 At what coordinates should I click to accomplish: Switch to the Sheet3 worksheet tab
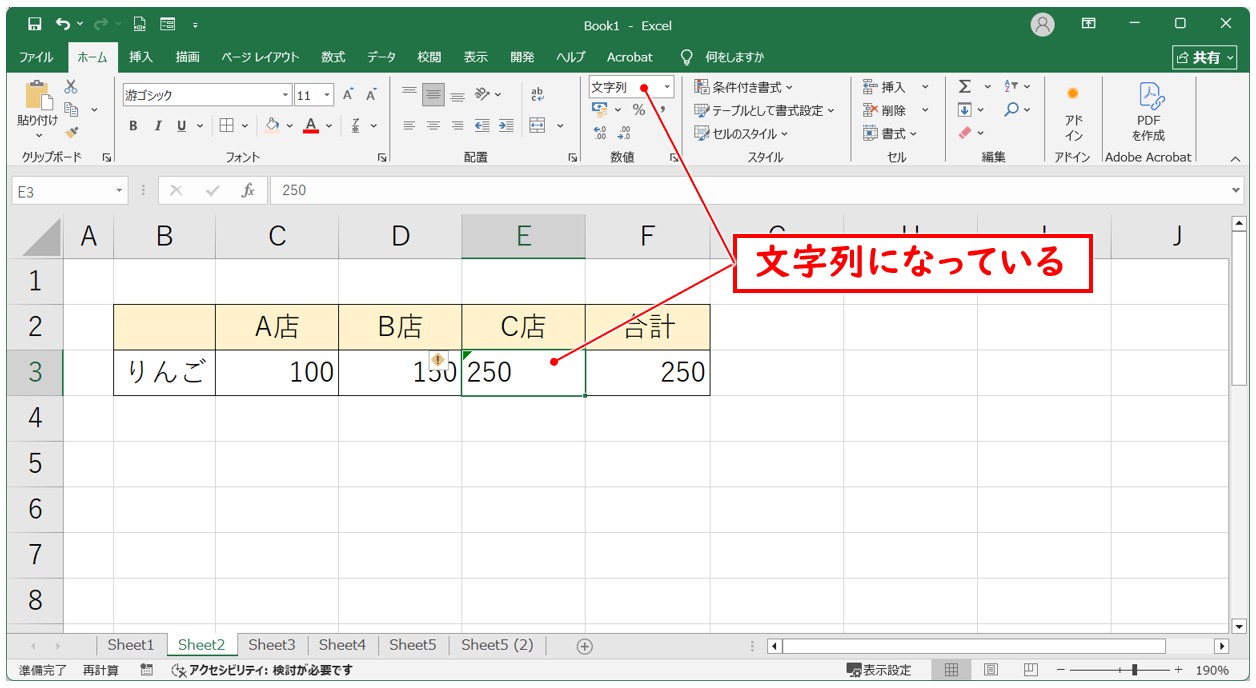point(272,645)
